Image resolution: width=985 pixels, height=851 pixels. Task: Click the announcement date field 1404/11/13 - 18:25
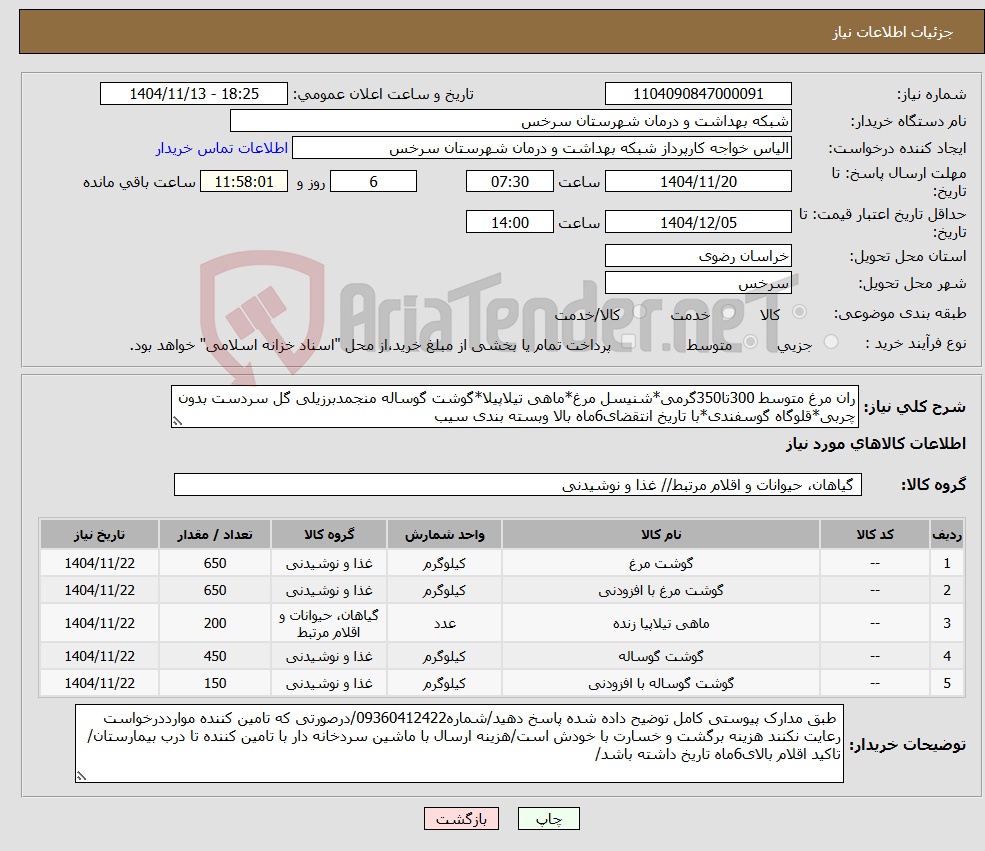pos(193,94)
